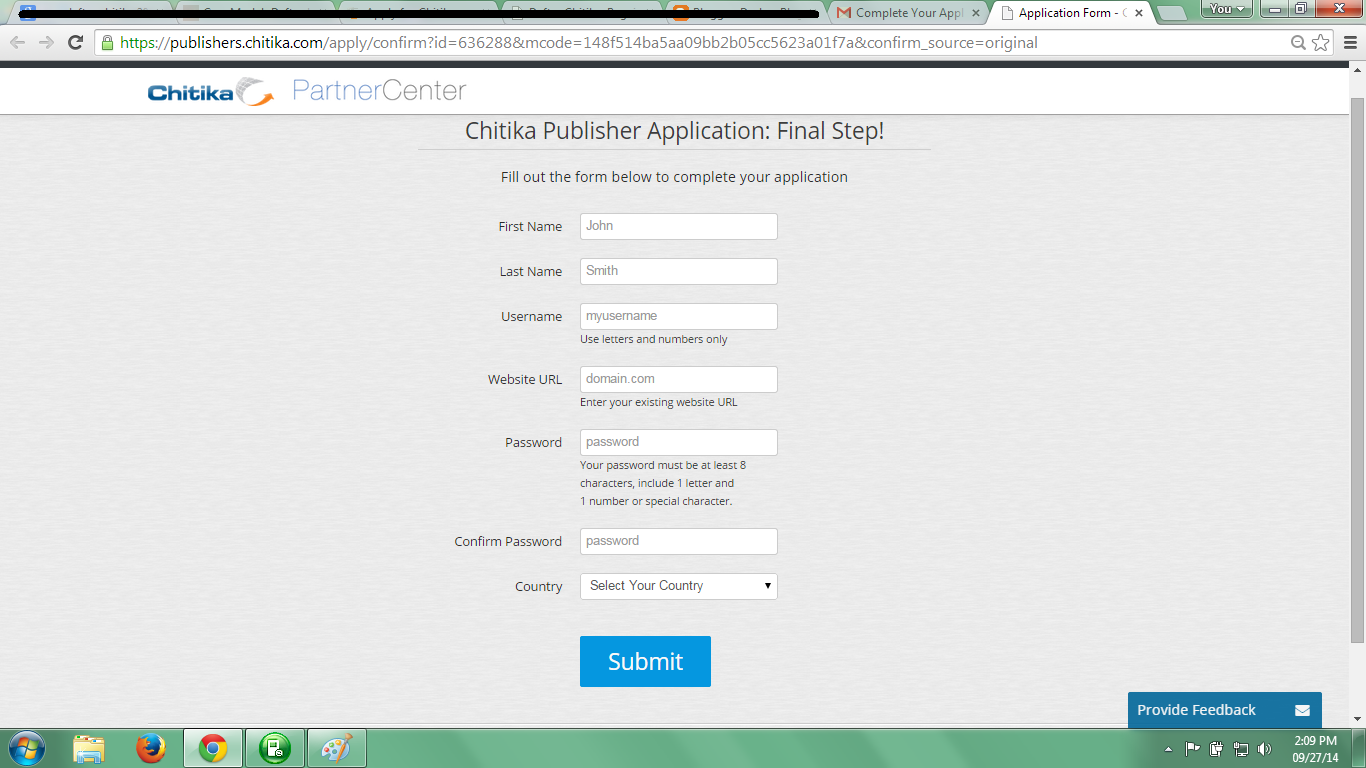Submit the publisher application form
Image resolution: width=1366 pixels, height=768 pixels.
pyautogui.click(x=645, y=661)
